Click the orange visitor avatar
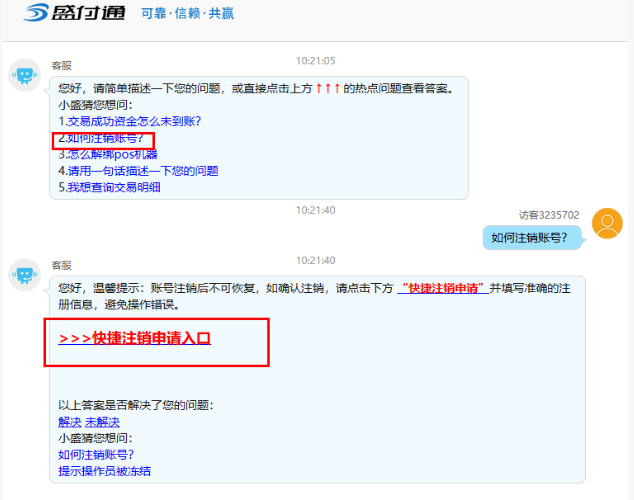The image size is (634, 500). click(x=606, y=224)
